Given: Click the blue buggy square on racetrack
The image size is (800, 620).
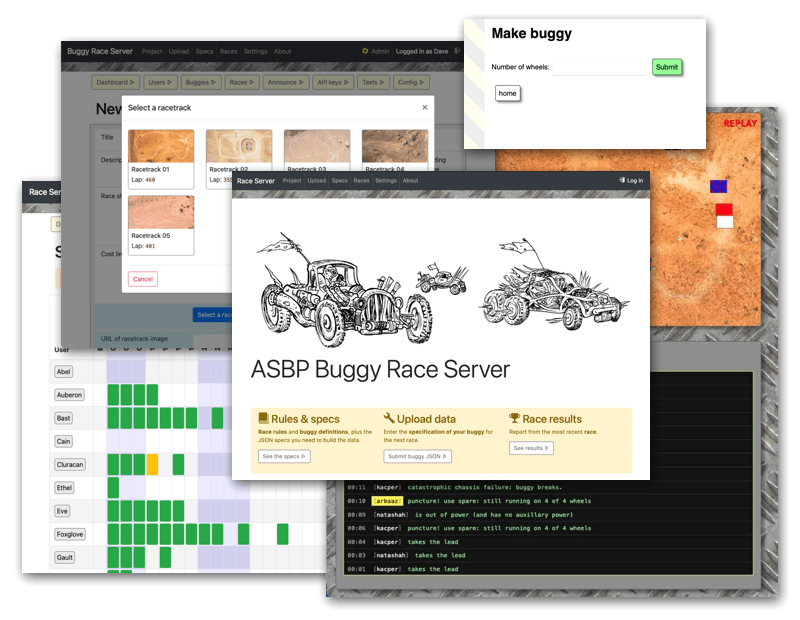Looking at the screenshot, I should tap(718, 186).
